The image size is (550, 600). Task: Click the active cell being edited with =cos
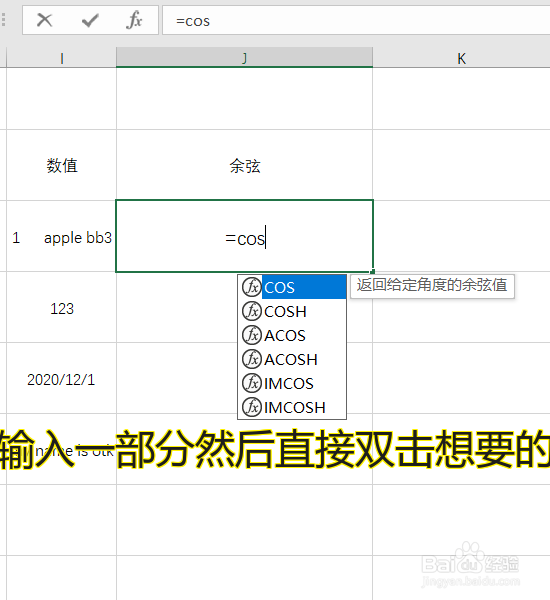244,236
